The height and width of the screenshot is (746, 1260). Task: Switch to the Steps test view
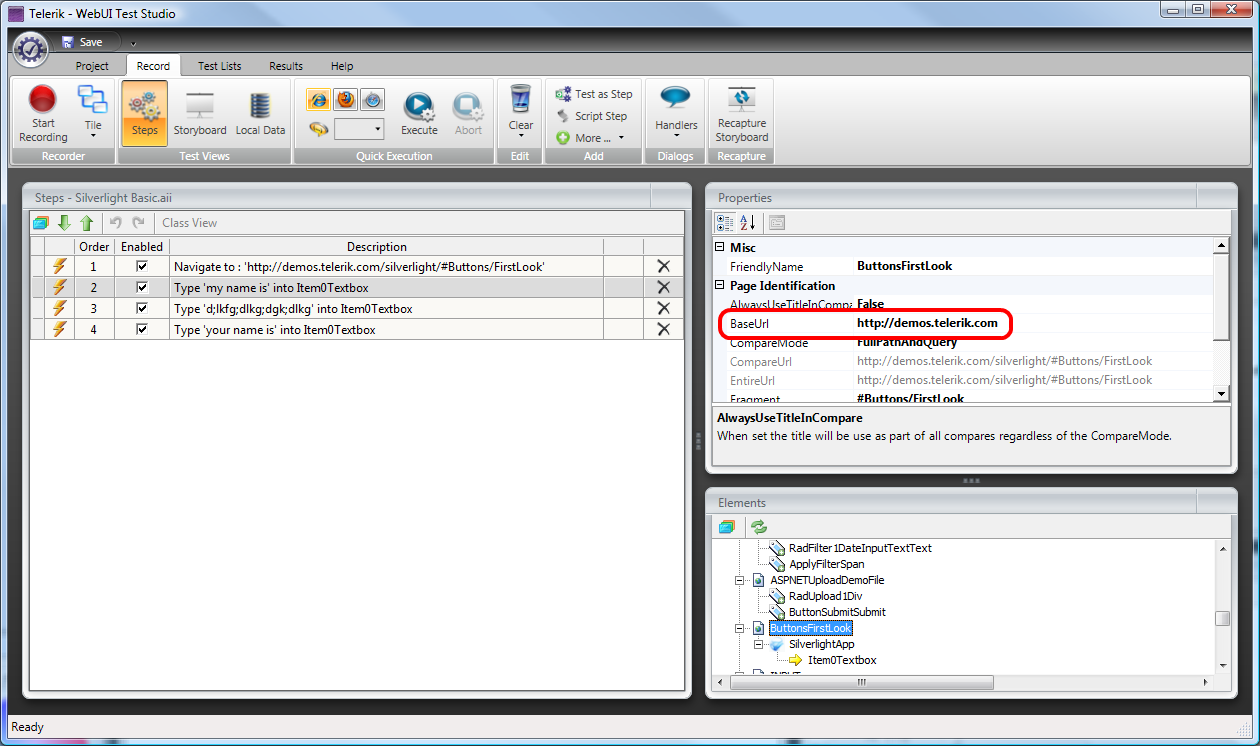tap(144, 114)
